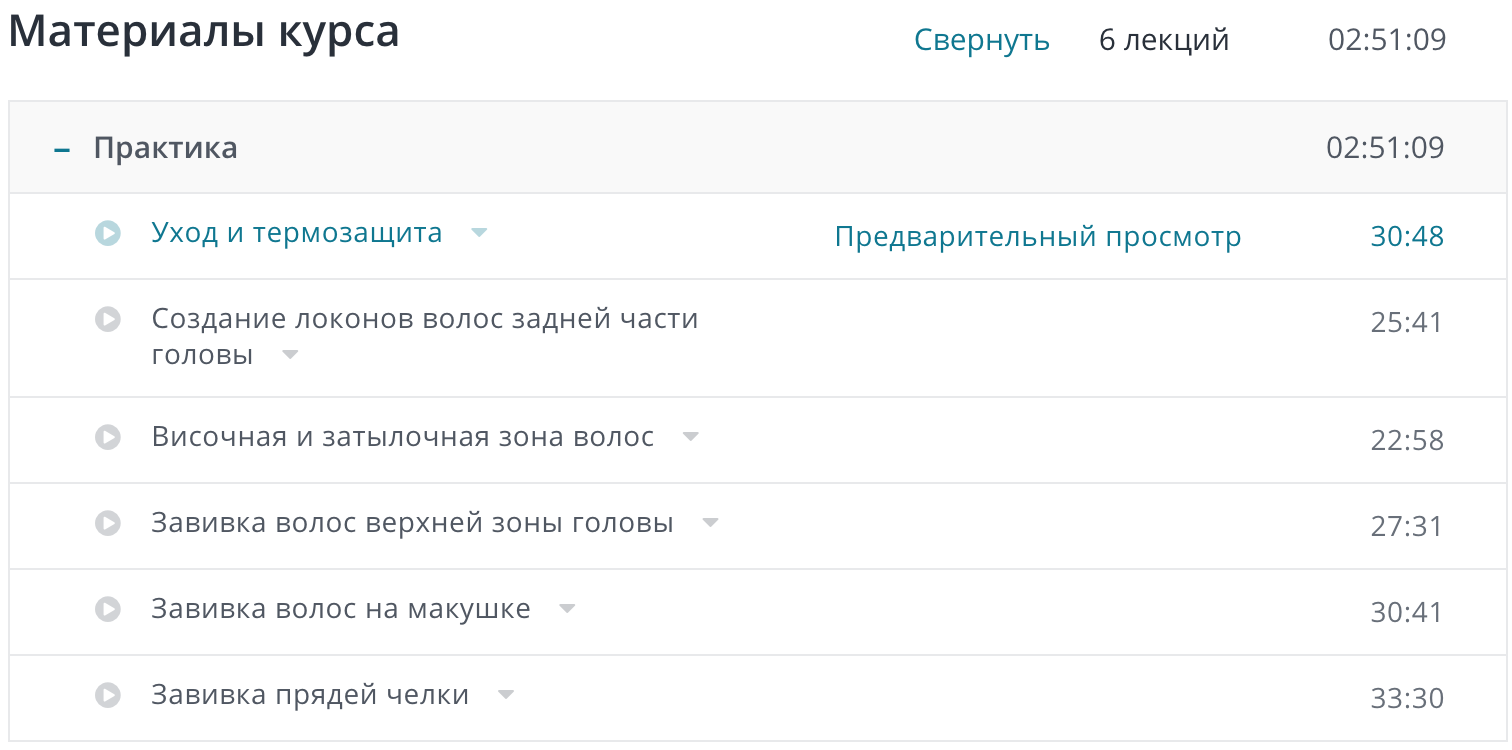1512x750 pixels.
Task: Click the 30:48 duration of first lecture
Action: tap(1406, 237)
